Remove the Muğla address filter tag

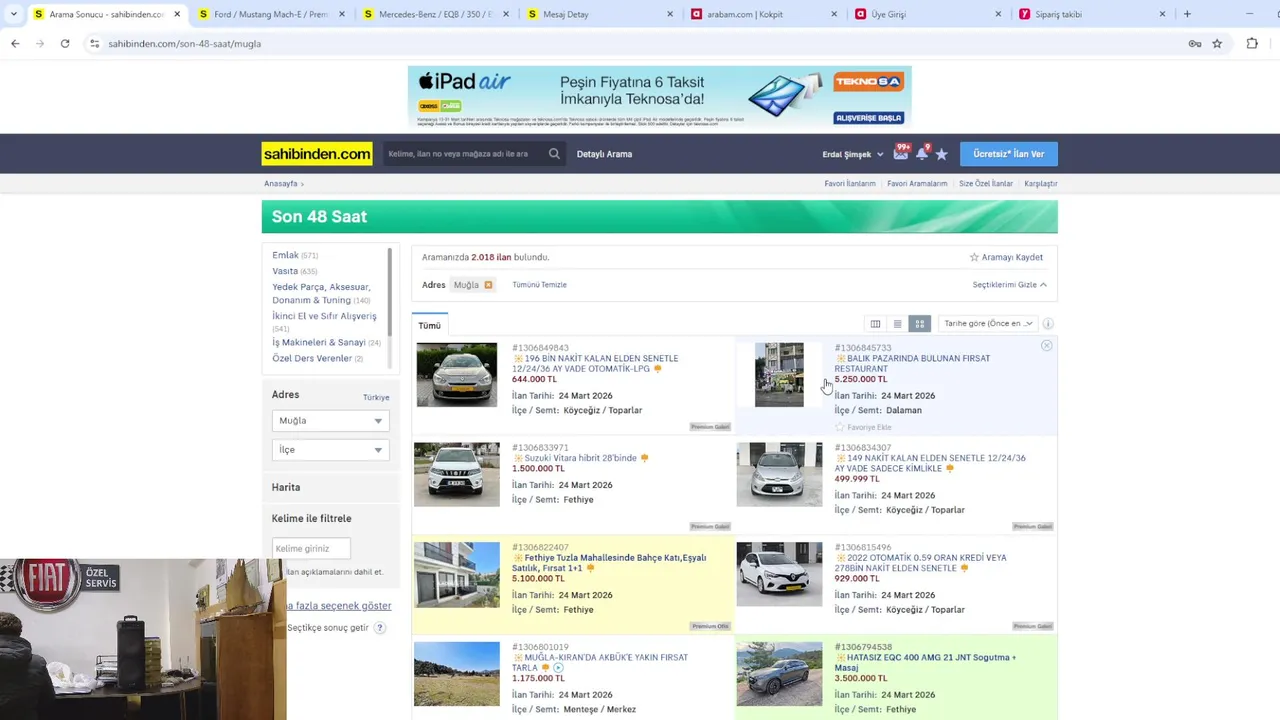click(x=488, y=285)
